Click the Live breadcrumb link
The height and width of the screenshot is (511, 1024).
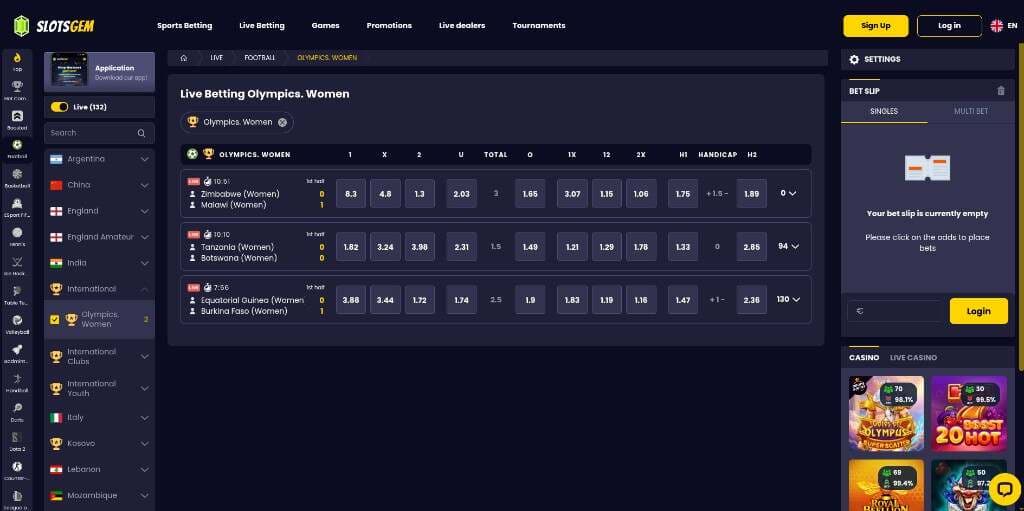pos(216,58)
